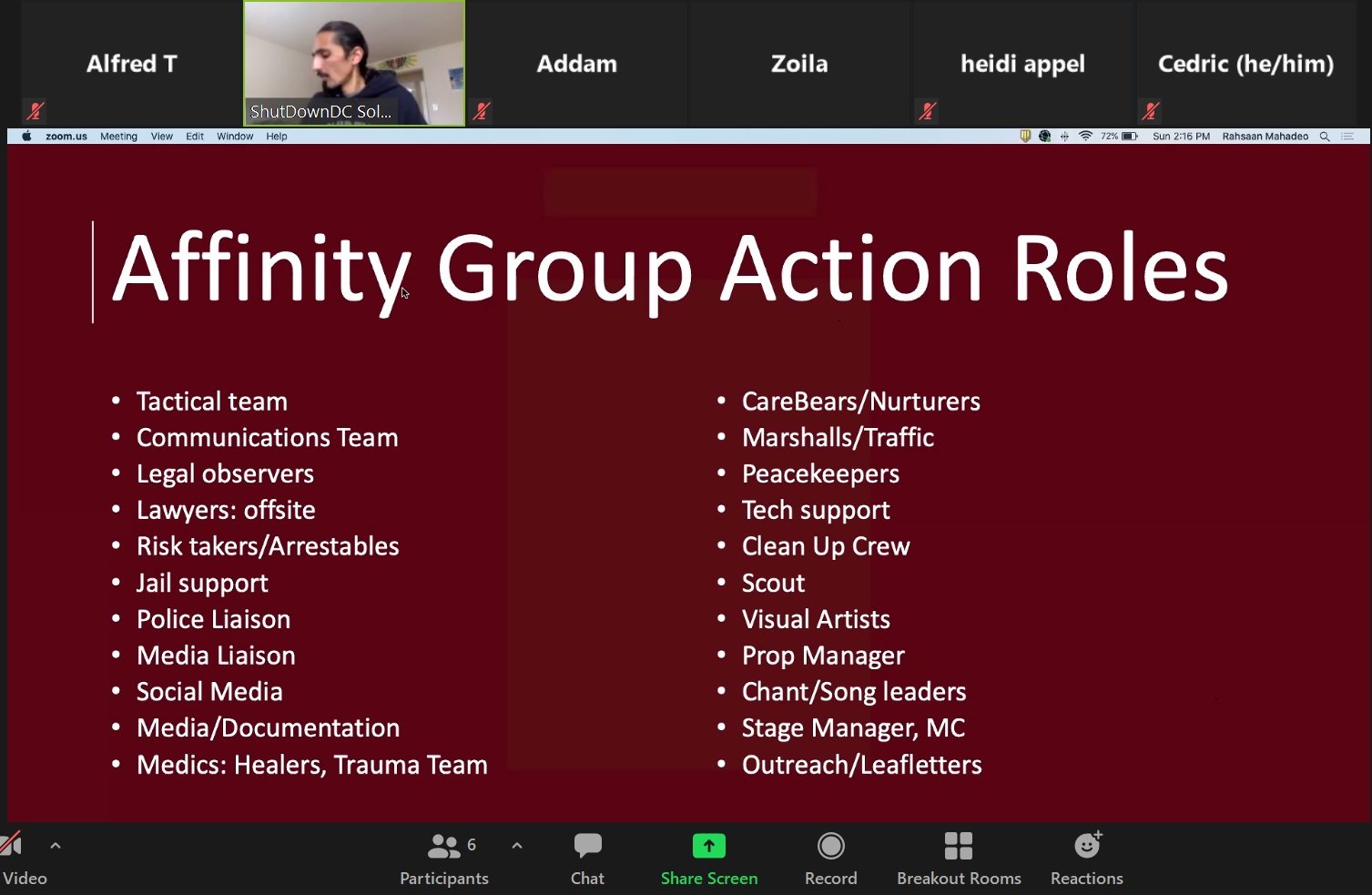
Task: Open the Window menu
Action: point(235,137)
